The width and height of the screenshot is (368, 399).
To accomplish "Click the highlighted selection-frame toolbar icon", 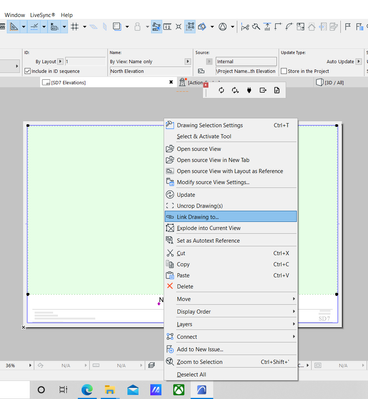I will (x=190, y=27).
